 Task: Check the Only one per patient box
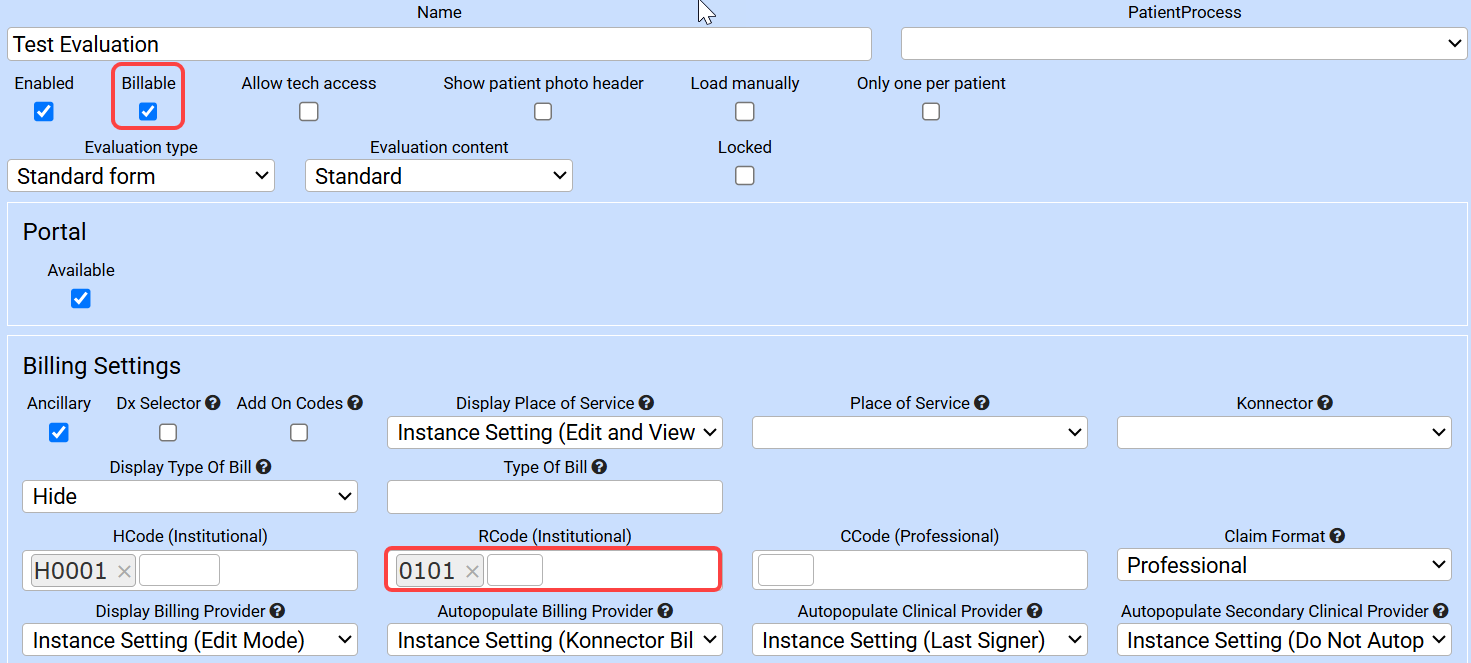tap(931, 112)
